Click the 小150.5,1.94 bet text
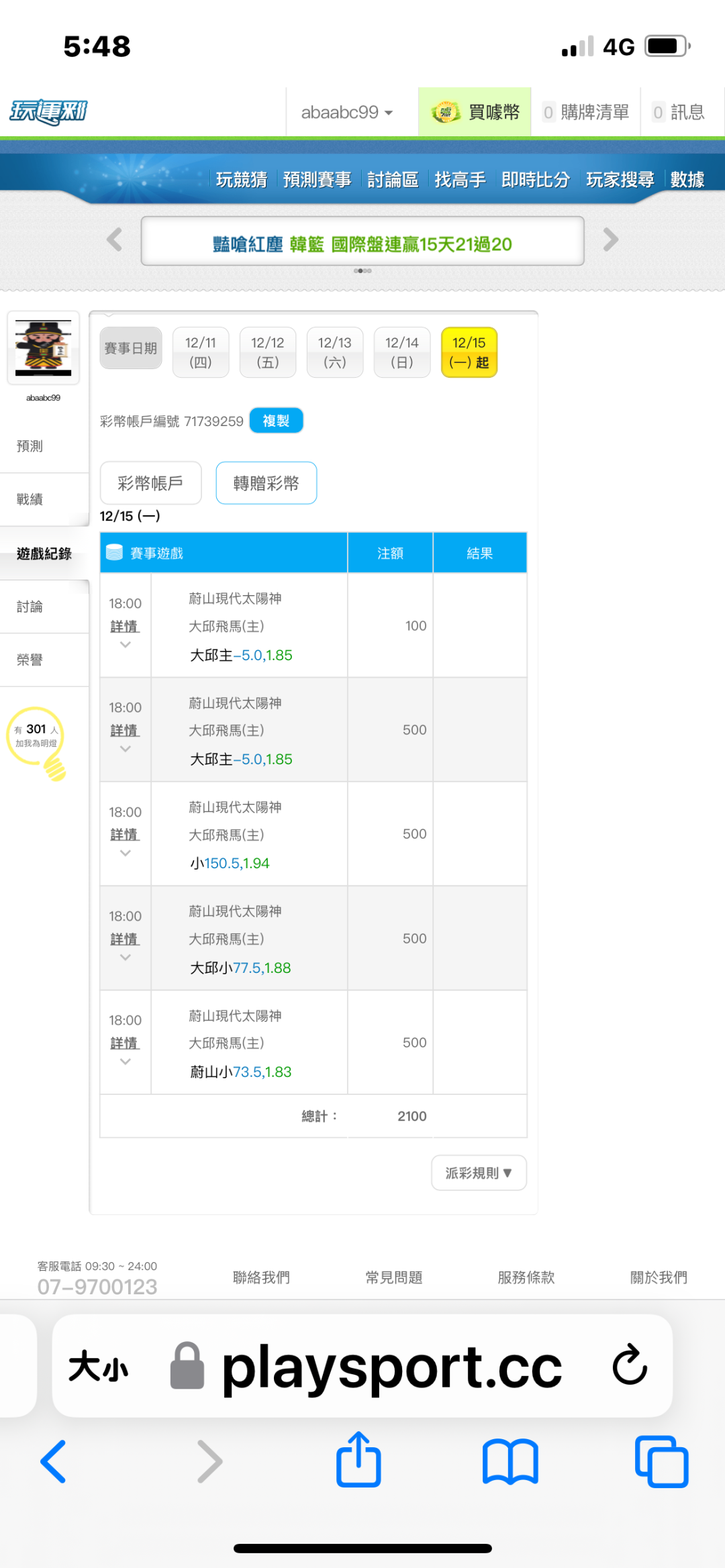 pyautogui.click(x=230, y=864)
